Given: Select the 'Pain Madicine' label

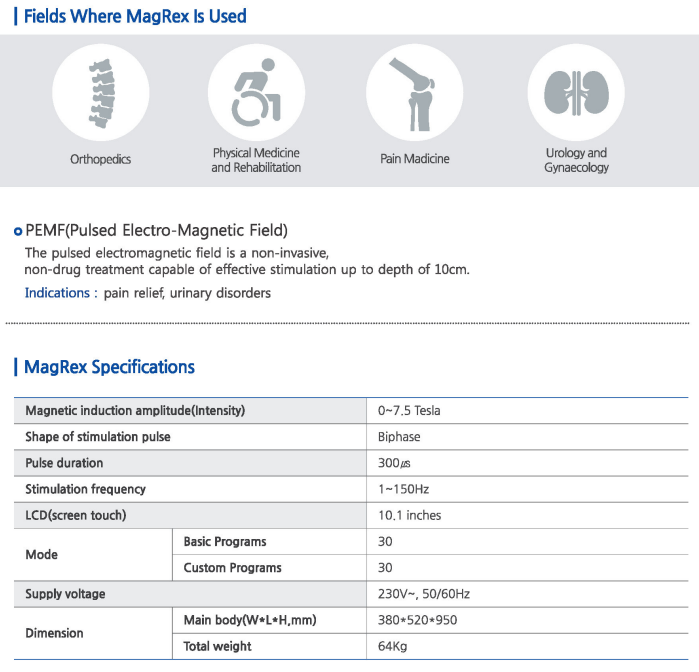Looking at the screenshot, I should click(415, 159).
